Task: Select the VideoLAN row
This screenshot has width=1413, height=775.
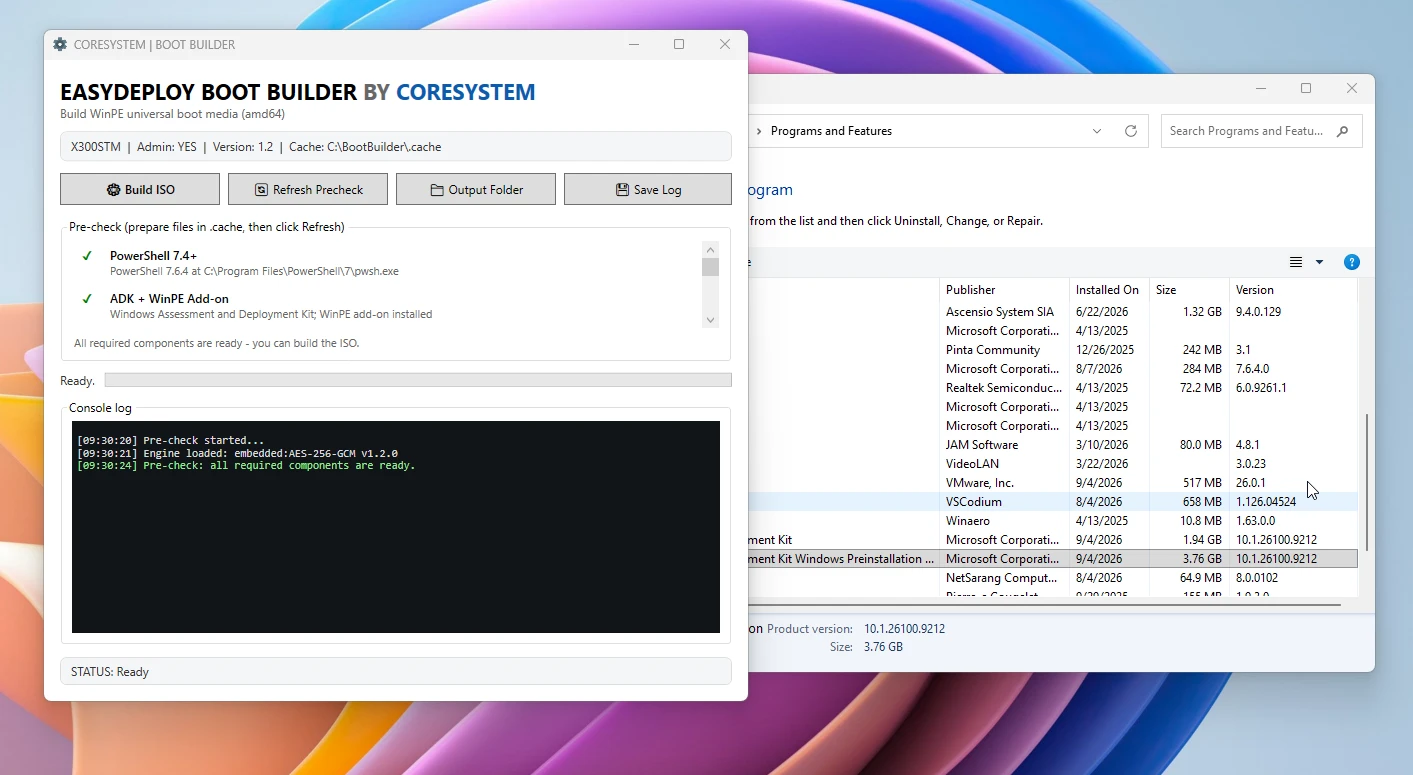Action: point(1053,464)
